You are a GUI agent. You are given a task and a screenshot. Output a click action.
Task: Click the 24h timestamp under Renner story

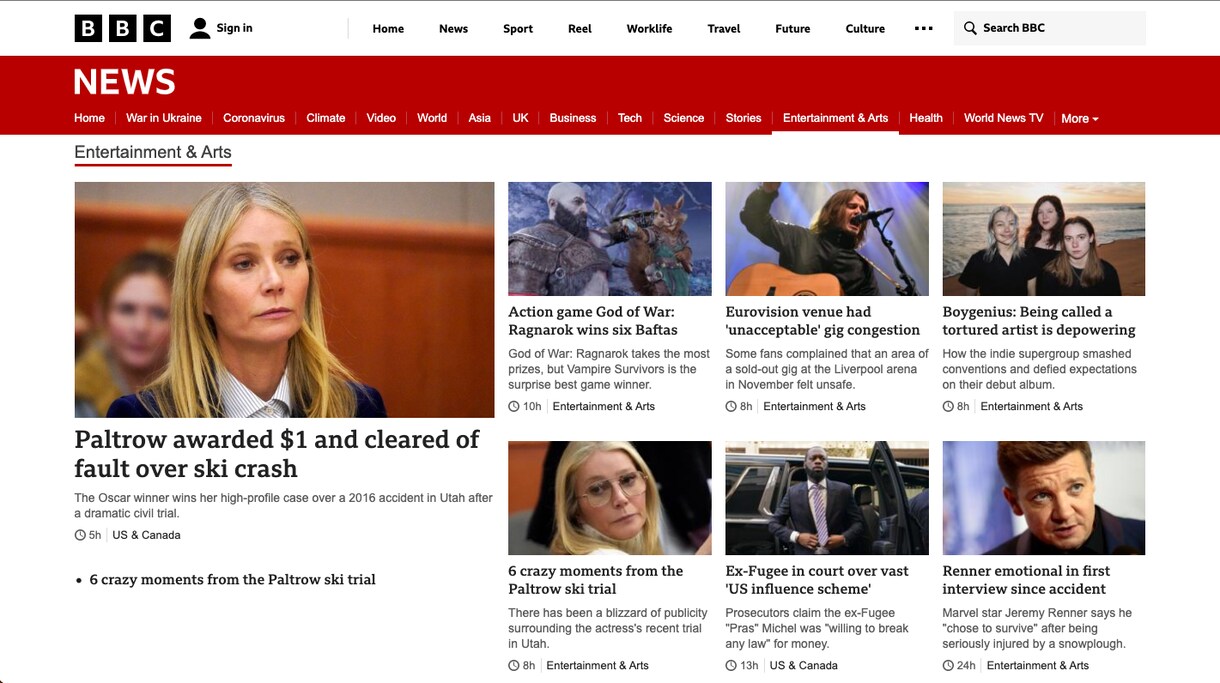coord(959,665)
